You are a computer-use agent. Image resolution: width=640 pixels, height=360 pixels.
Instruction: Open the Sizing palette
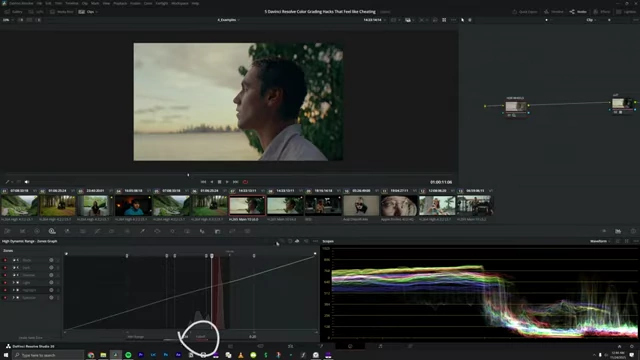click(232, 231)
